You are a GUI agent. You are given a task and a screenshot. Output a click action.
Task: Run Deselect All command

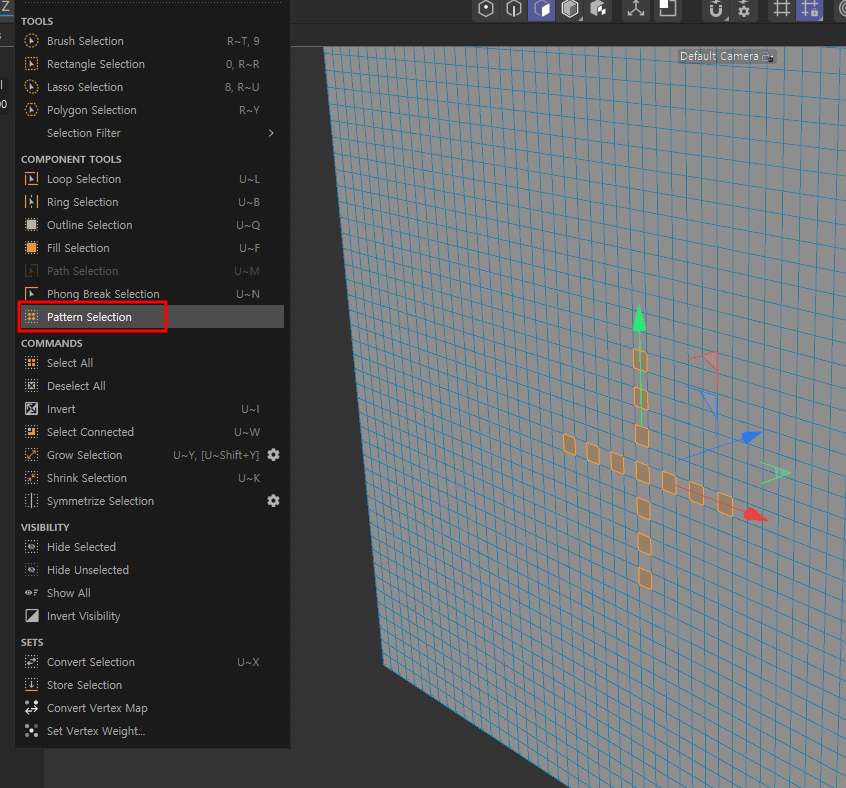click(x=153, y=386)
